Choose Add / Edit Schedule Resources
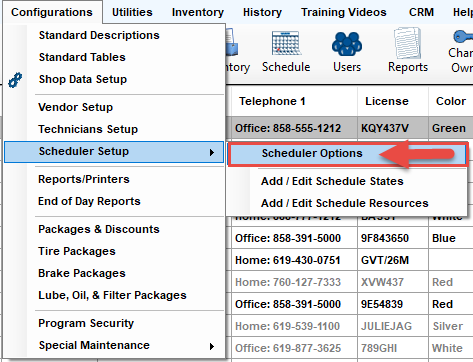Viewport: 473px width, 362px height. [x=345, y=203]
